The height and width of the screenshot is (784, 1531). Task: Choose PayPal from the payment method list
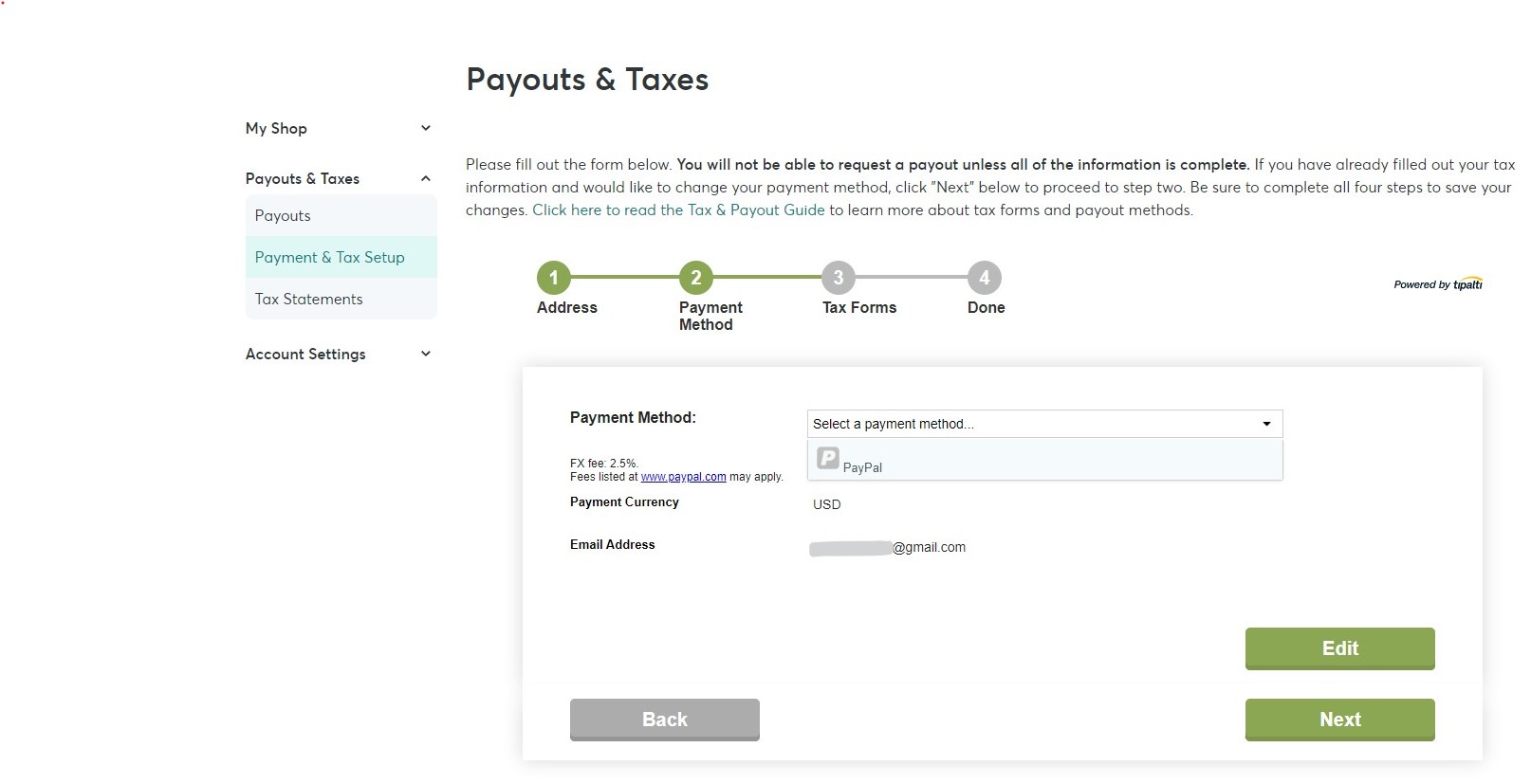point(1044,461)
